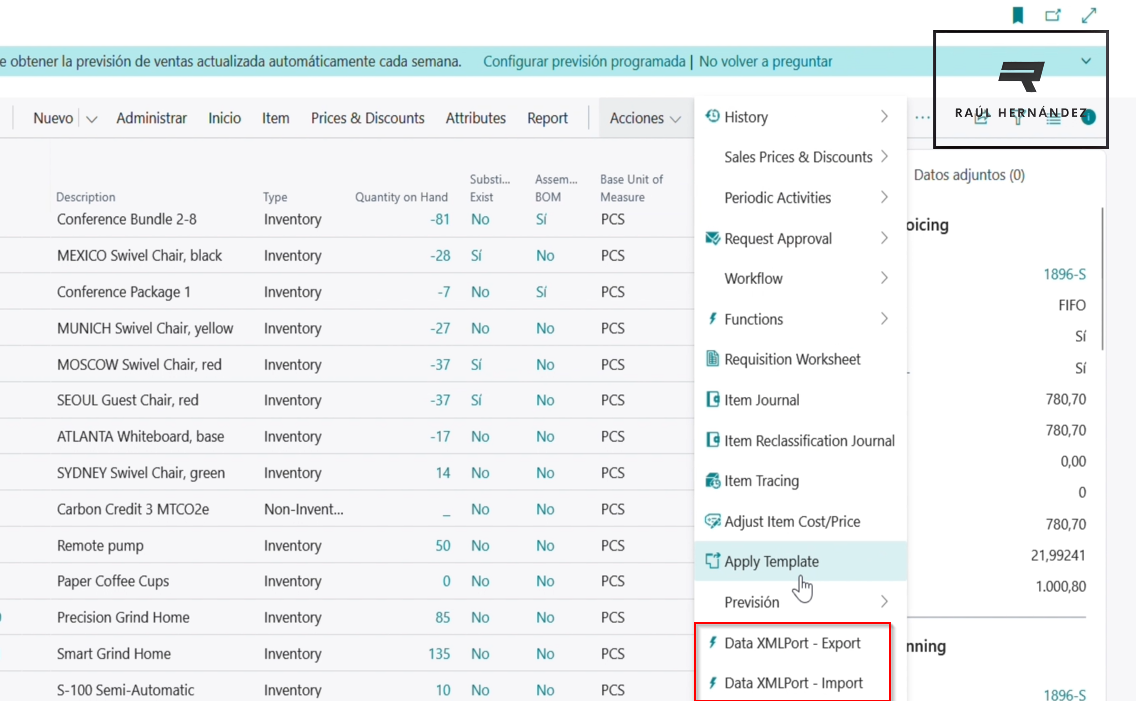Open the Nuevo dropdown arrow
This screenshot has width=1136, height=701.
click(91, 119)
